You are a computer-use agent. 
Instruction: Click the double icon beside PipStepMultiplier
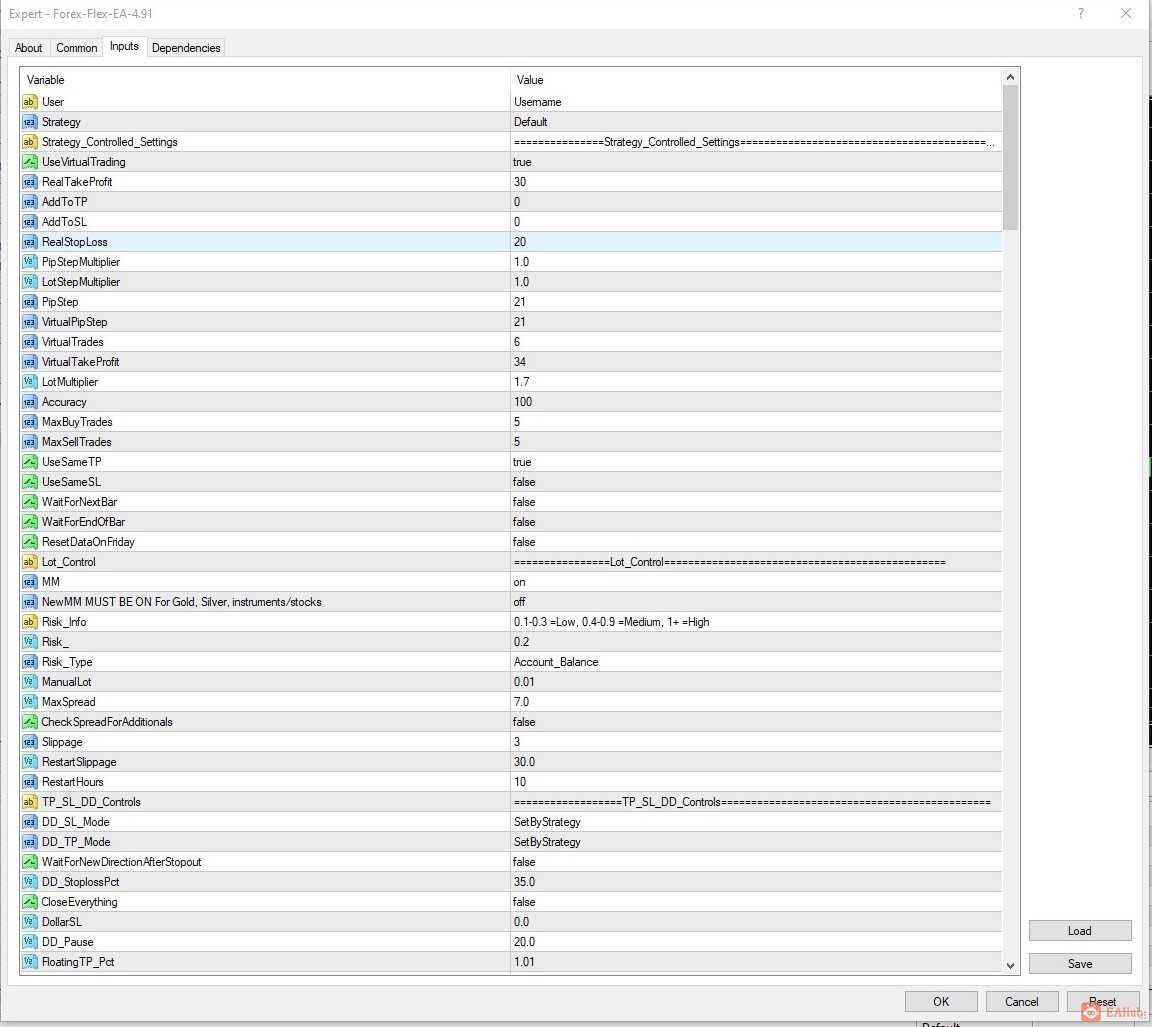pos(29,262)
